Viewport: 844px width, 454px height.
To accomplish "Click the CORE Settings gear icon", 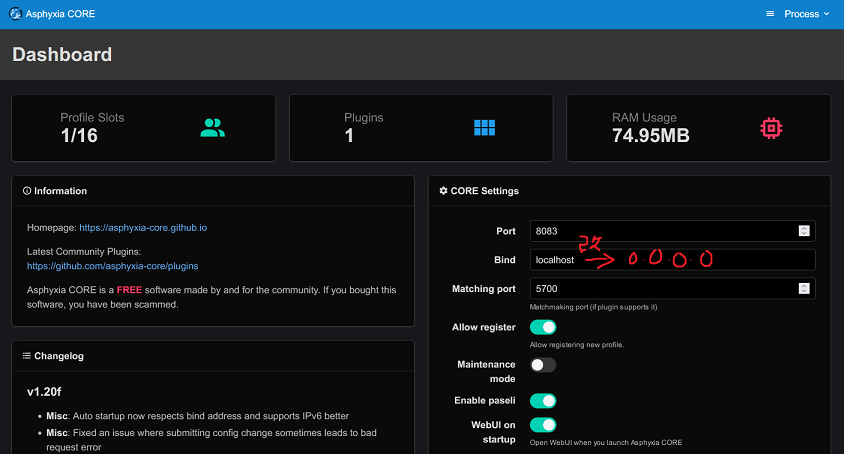I will click(444, 191).
